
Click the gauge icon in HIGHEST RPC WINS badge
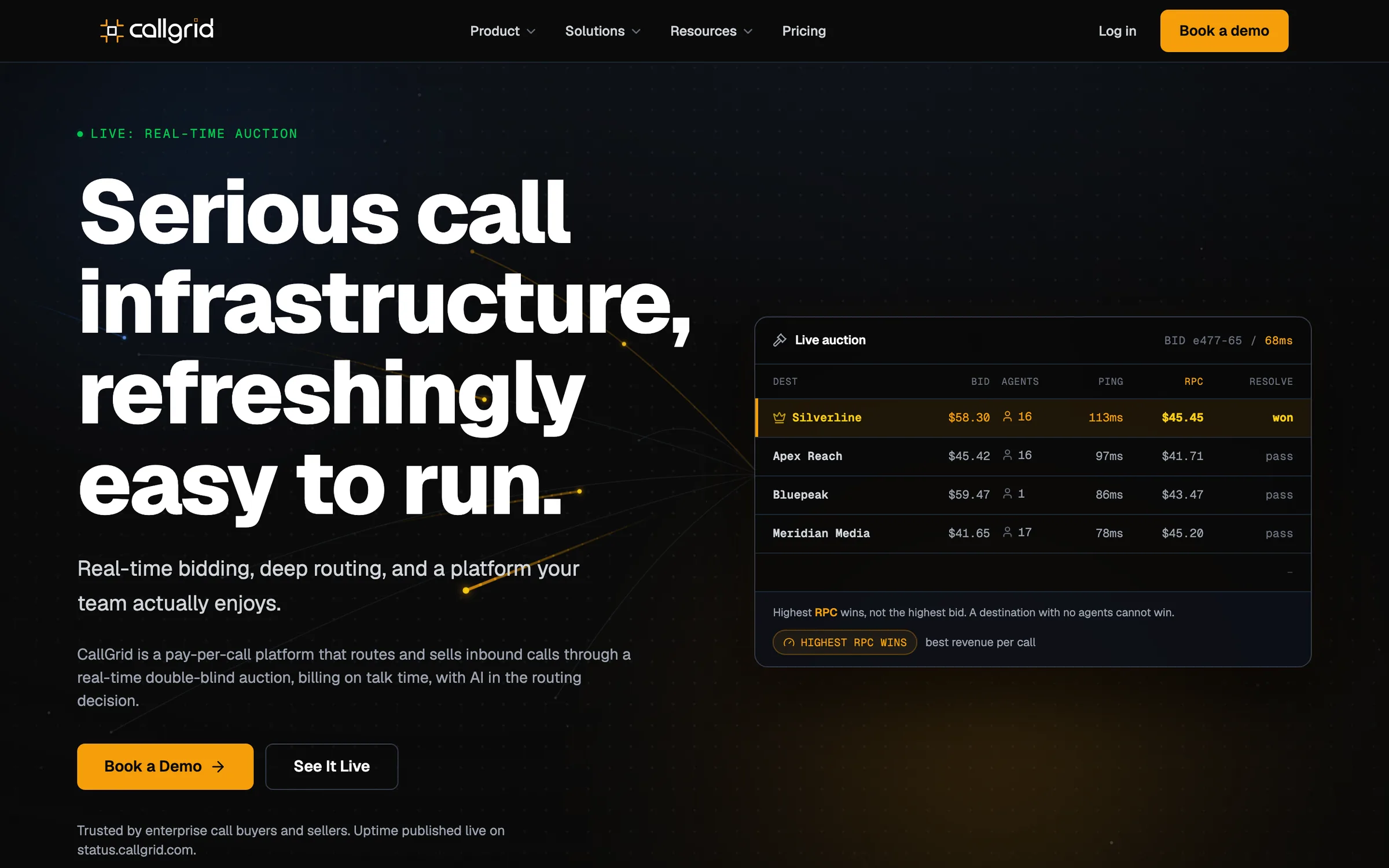789,642
